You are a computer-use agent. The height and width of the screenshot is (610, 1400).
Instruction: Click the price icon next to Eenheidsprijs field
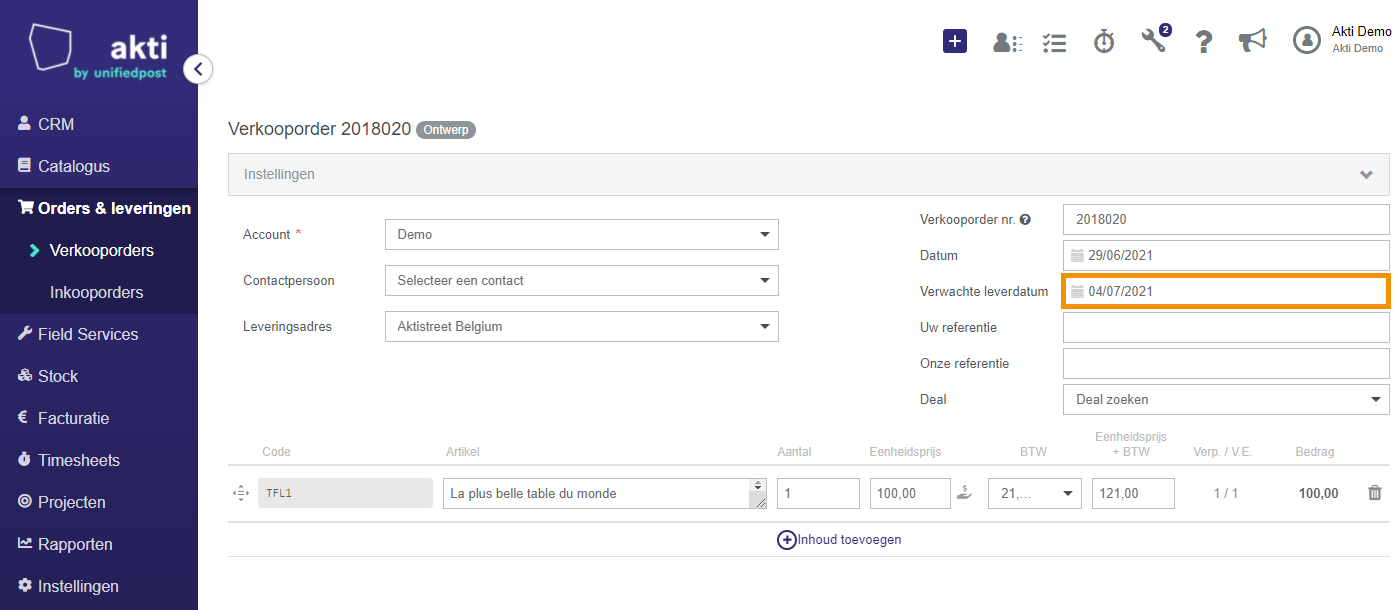(964, 493)
